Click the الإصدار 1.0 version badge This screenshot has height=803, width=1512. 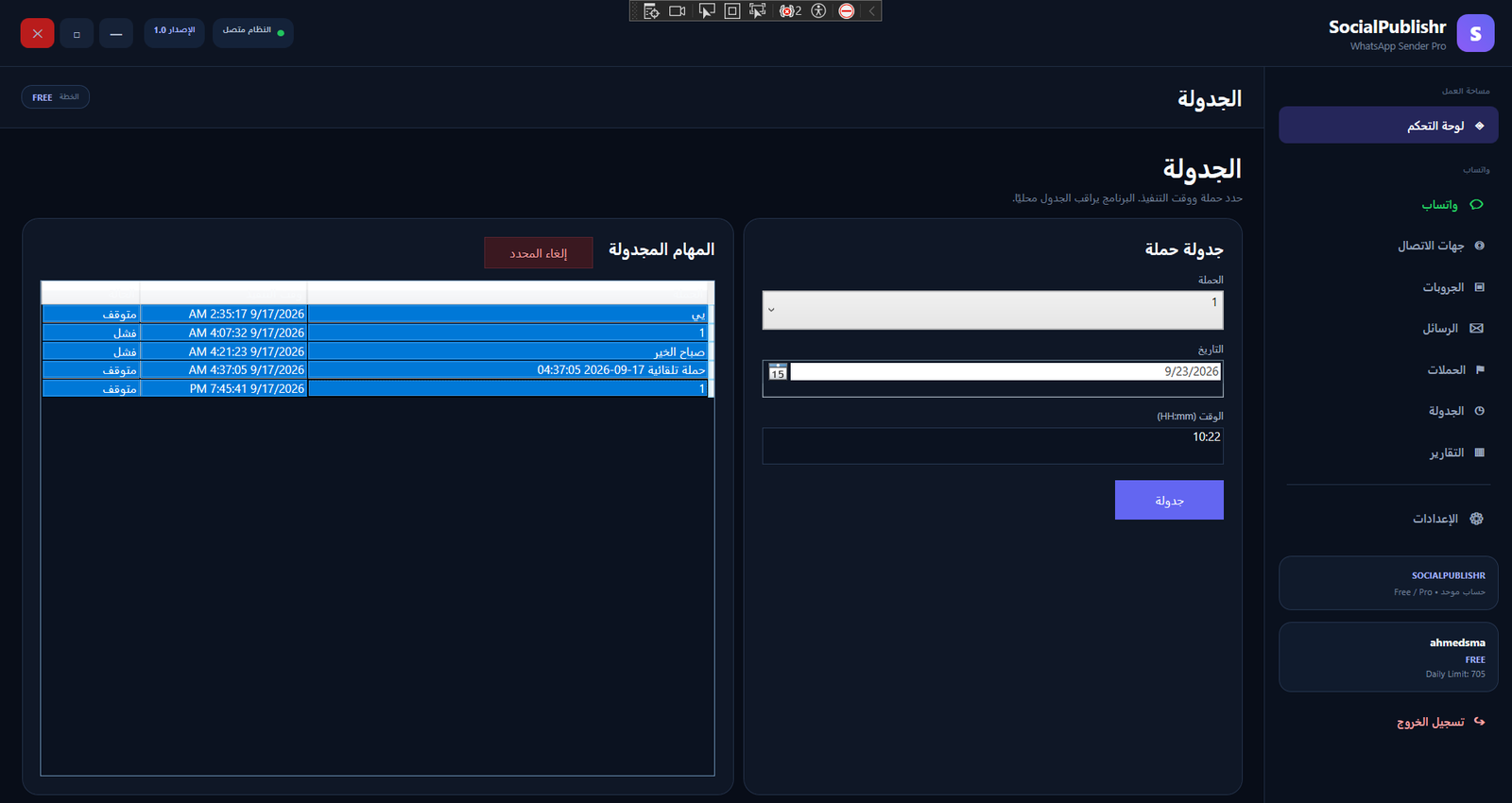pos(174,32)
